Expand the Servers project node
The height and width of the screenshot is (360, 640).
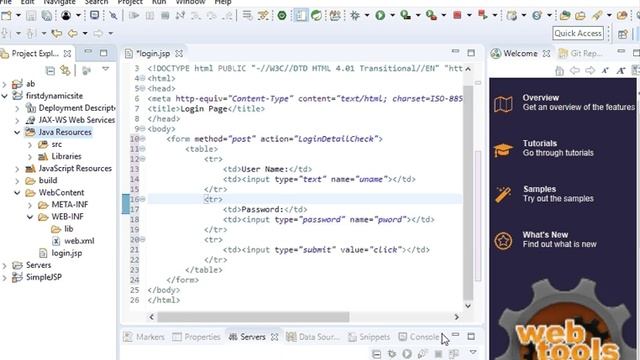[4, 265]
